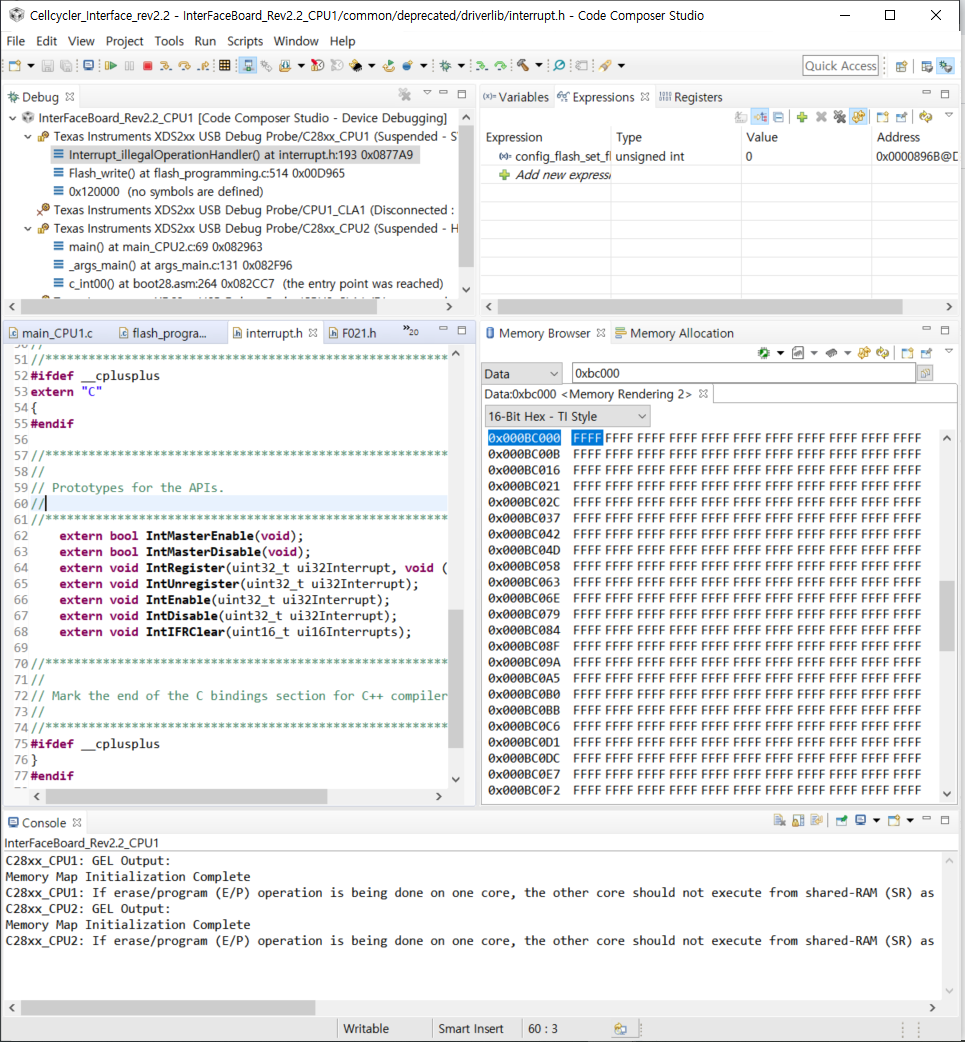
Task: Open the Debug view menu triangle
Action: tap(427, 93)
